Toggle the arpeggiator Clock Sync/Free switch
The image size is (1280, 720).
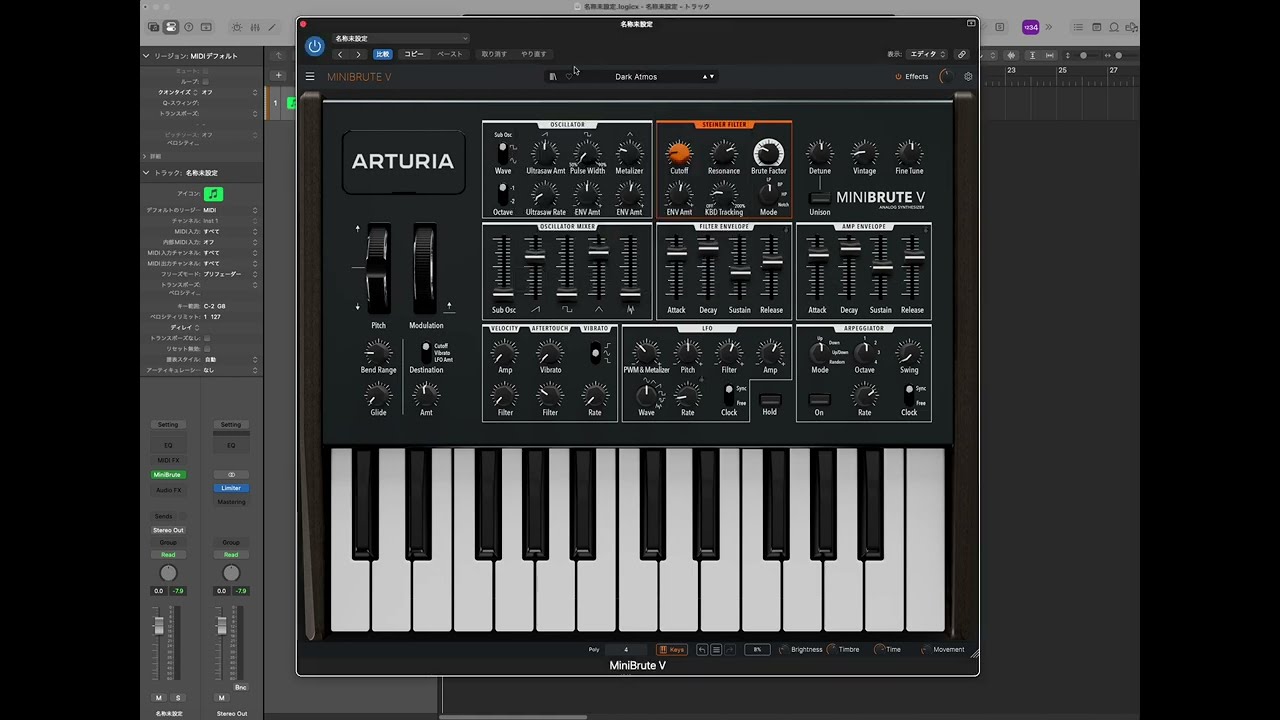909,395
